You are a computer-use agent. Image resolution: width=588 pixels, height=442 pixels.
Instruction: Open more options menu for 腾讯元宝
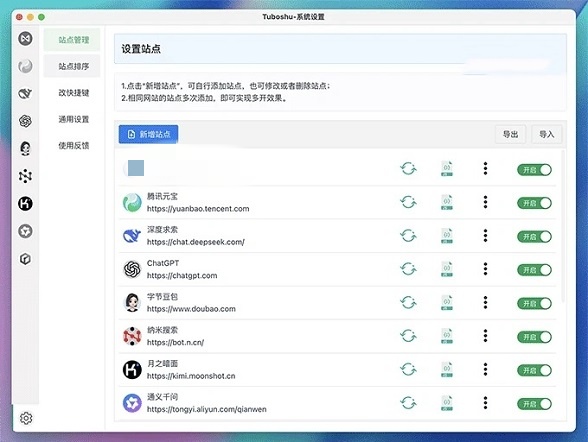[485, 202]
